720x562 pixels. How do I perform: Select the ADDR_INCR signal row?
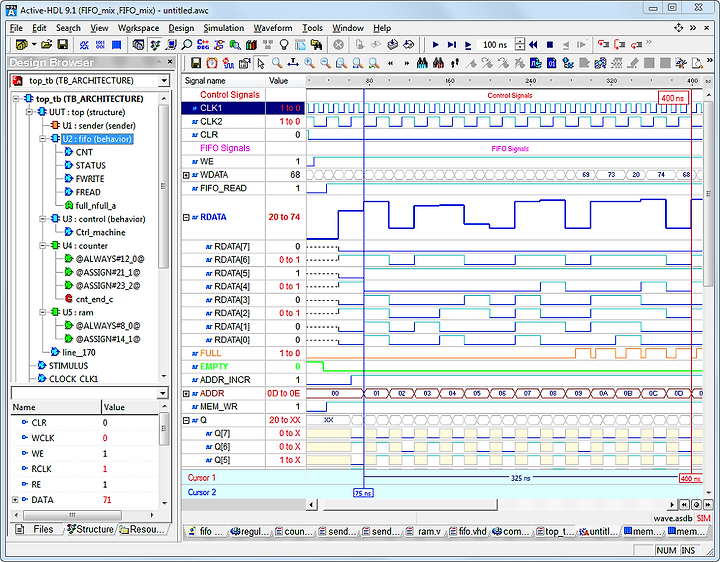(x=244, y=380)
